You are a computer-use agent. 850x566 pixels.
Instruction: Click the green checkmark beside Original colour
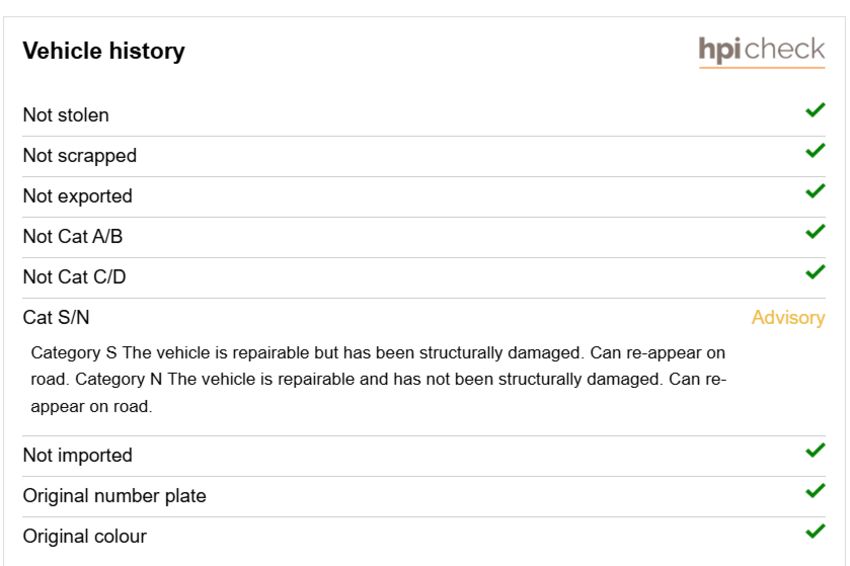[x=815, y=531]
